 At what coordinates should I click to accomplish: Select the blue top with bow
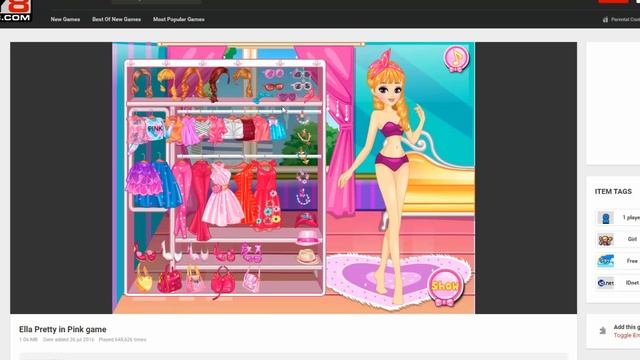click(277, 128)
